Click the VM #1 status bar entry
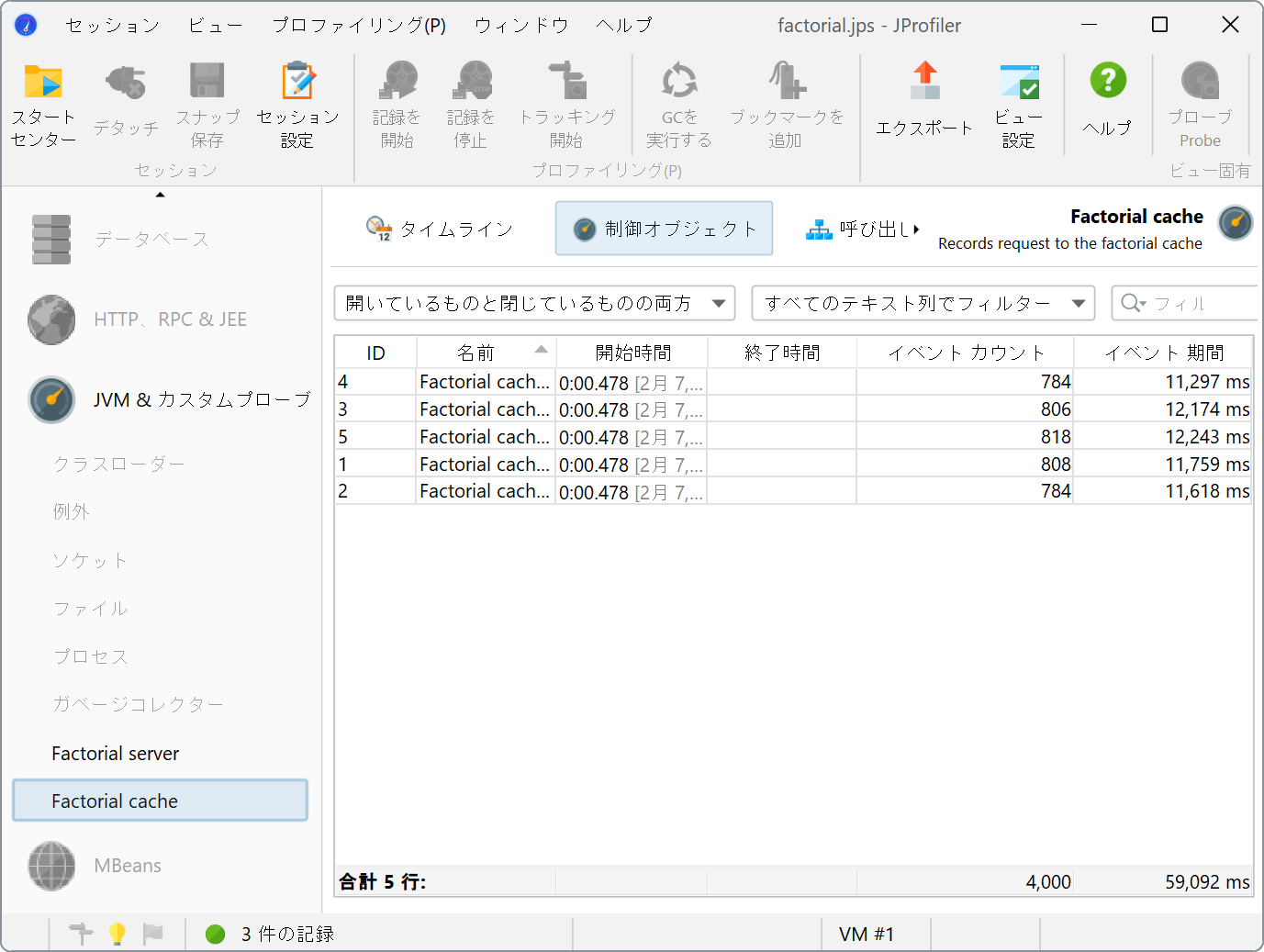This screenshot has width=1264, height=952. [x=867, y=934]
